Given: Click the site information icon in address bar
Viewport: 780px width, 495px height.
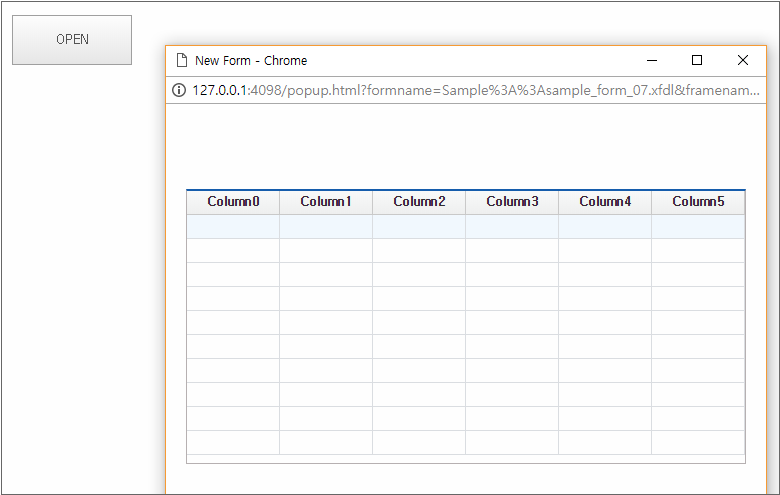Looking at the screenshot, I should coord(180,90).
